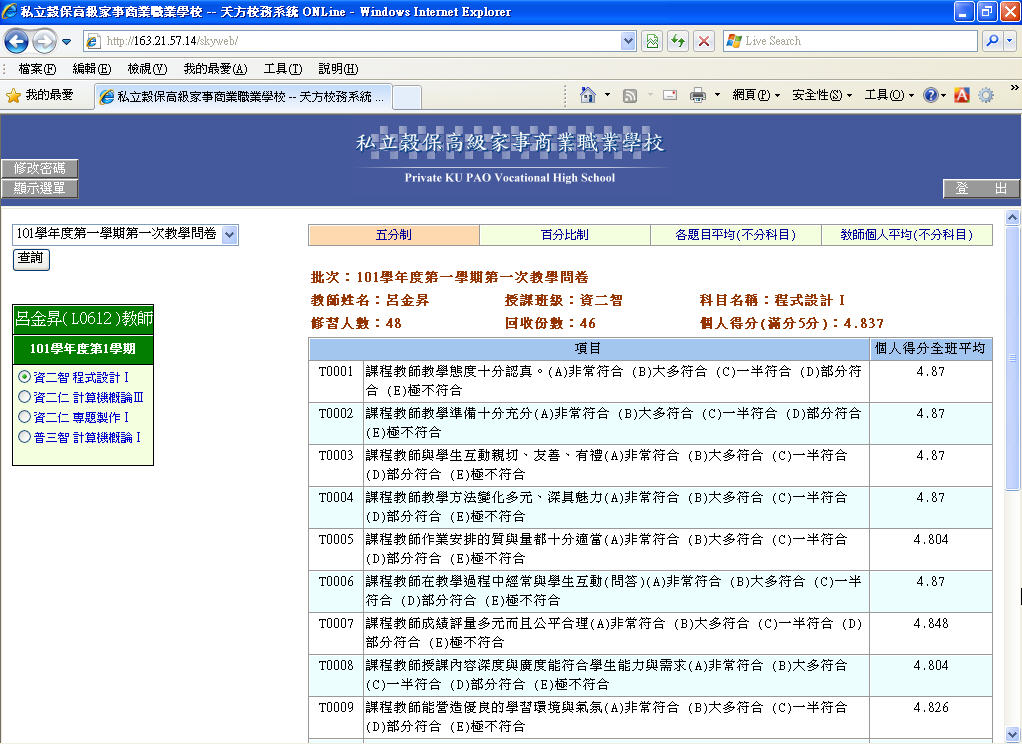Click the 修改密碼 button
The height and width of the screenshot is (744, 1022).
pos(39,168)
